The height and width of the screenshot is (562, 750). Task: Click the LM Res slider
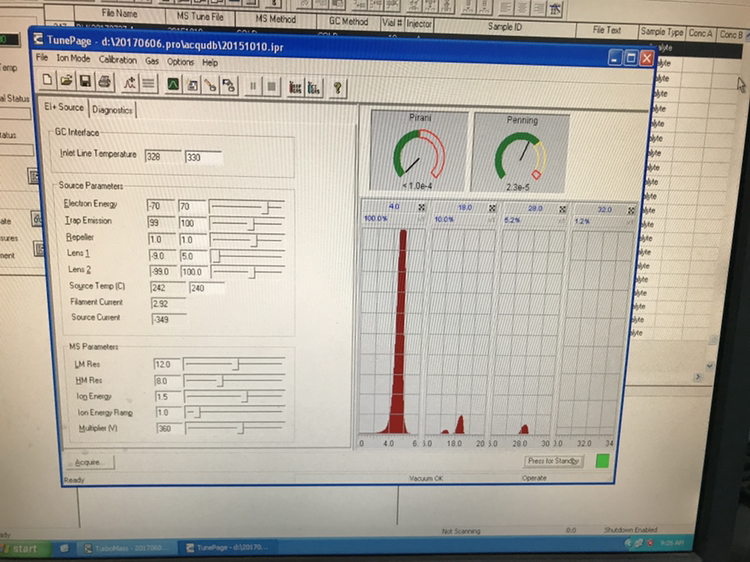click(x=234, y=364)
